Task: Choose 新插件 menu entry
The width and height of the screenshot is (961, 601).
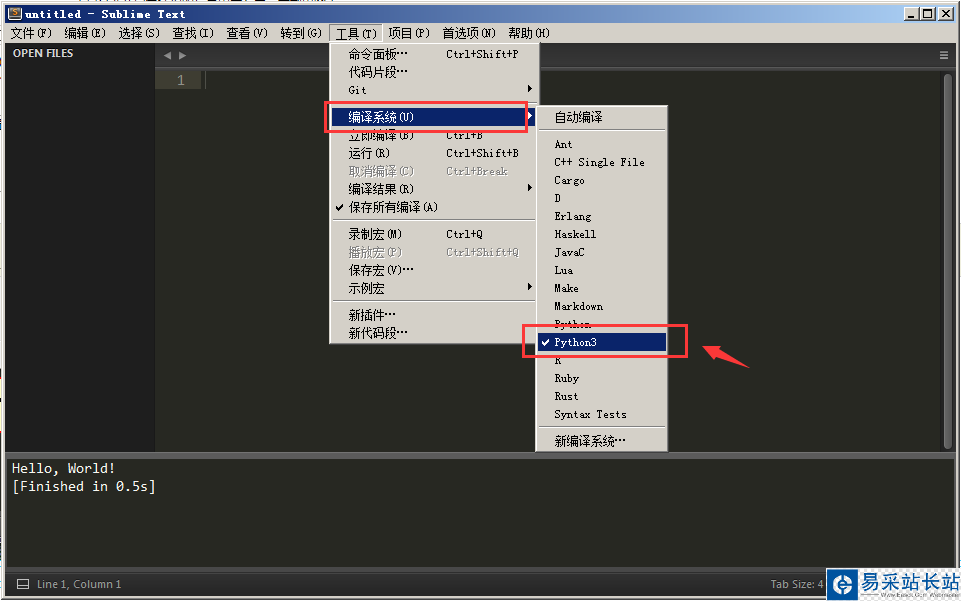Action: click(434, 315)
